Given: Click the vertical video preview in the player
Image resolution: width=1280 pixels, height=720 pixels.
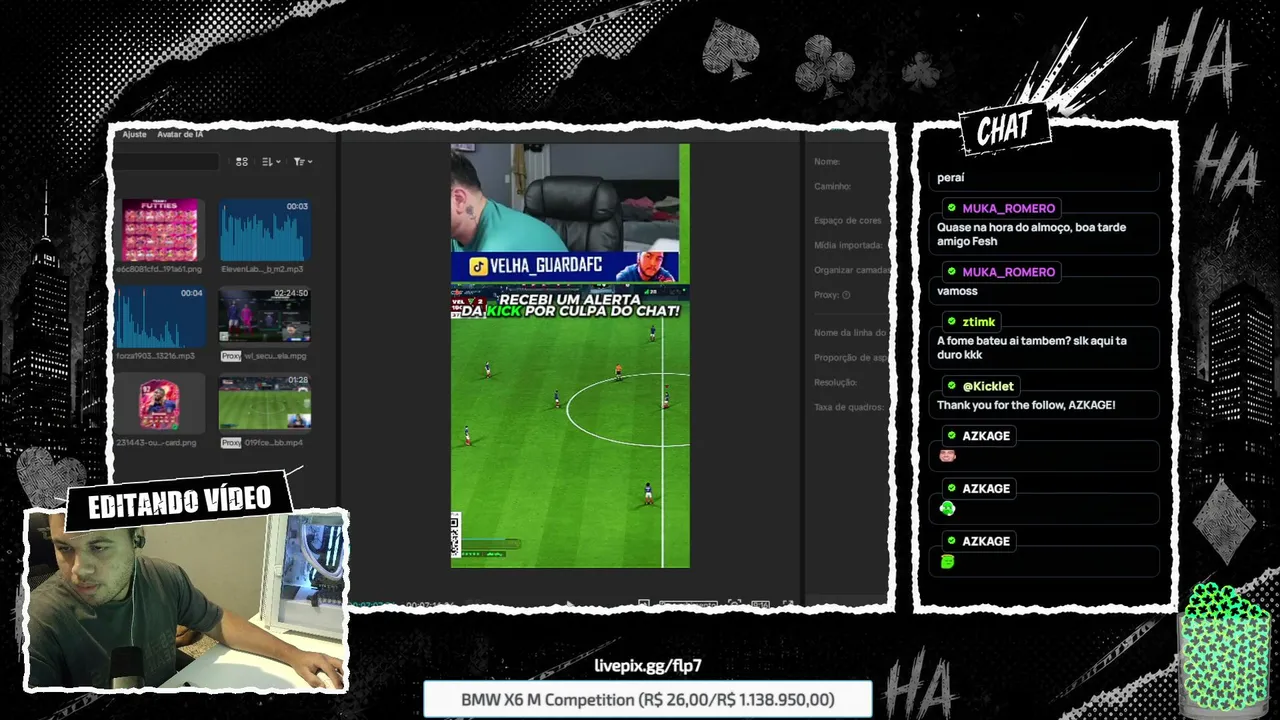Looking at the screenshot, I should (x=570, y=356).
